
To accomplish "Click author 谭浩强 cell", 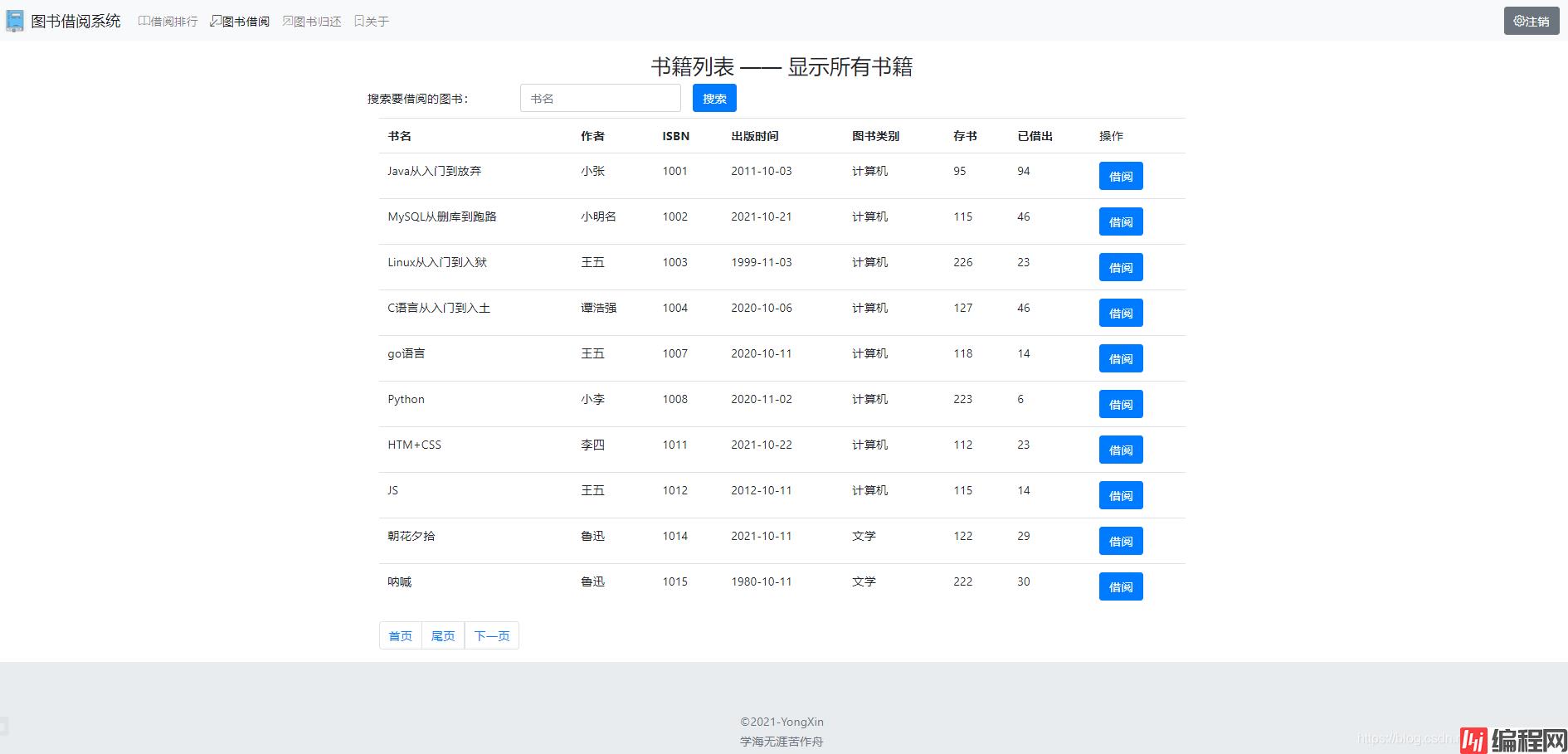I will pos(598,308).
